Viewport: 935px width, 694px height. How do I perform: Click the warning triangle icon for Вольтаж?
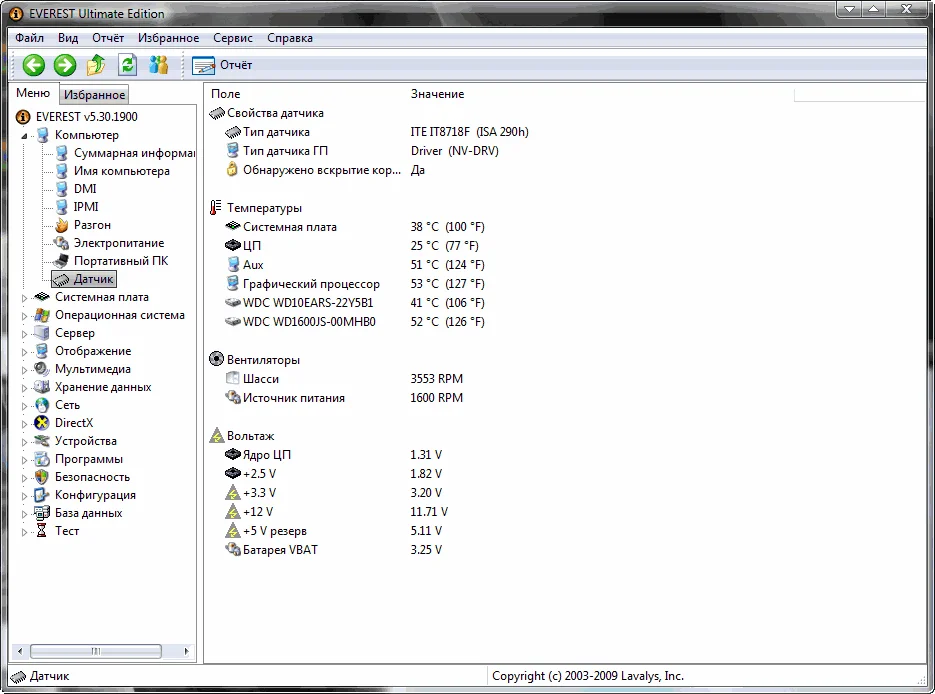(x=216, y=436)
